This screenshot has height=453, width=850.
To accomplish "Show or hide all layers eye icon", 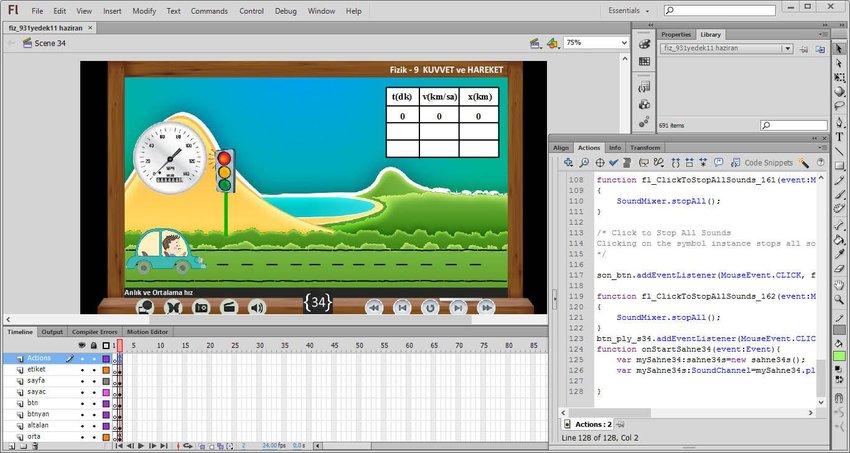I will 82,345.
